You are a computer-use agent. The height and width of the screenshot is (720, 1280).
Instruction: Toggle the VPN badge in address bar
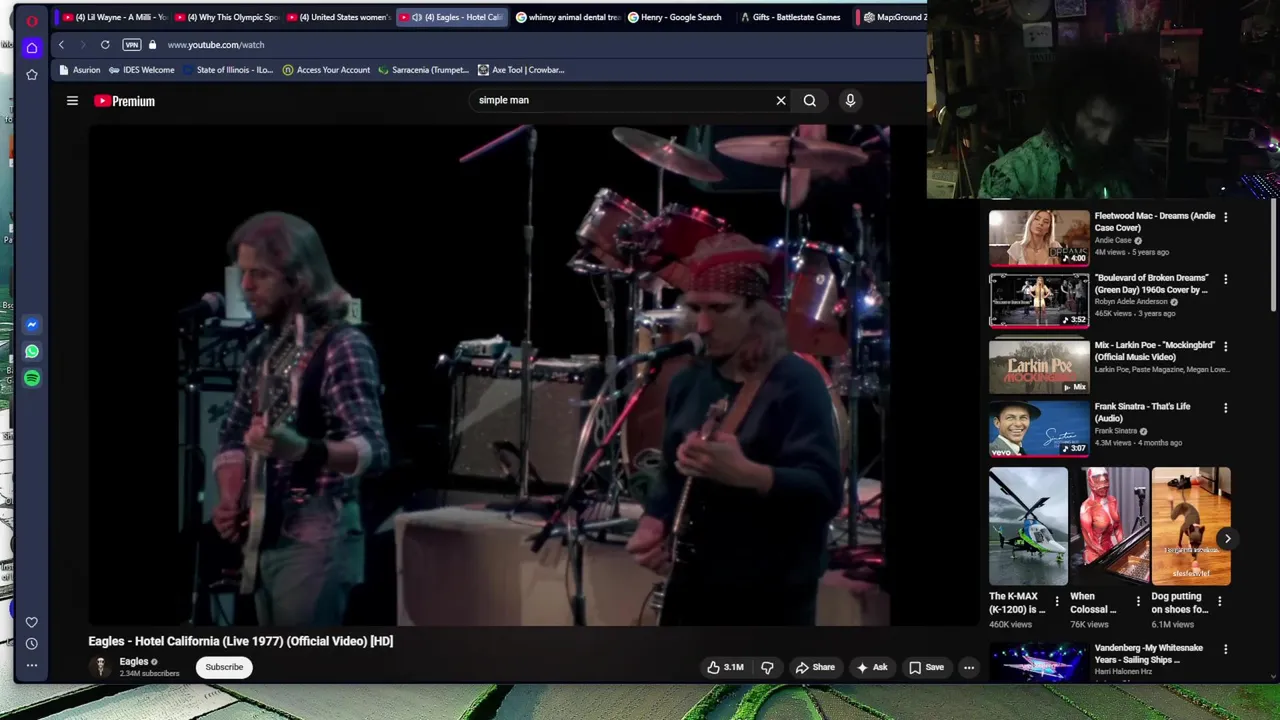click(132, 45)
